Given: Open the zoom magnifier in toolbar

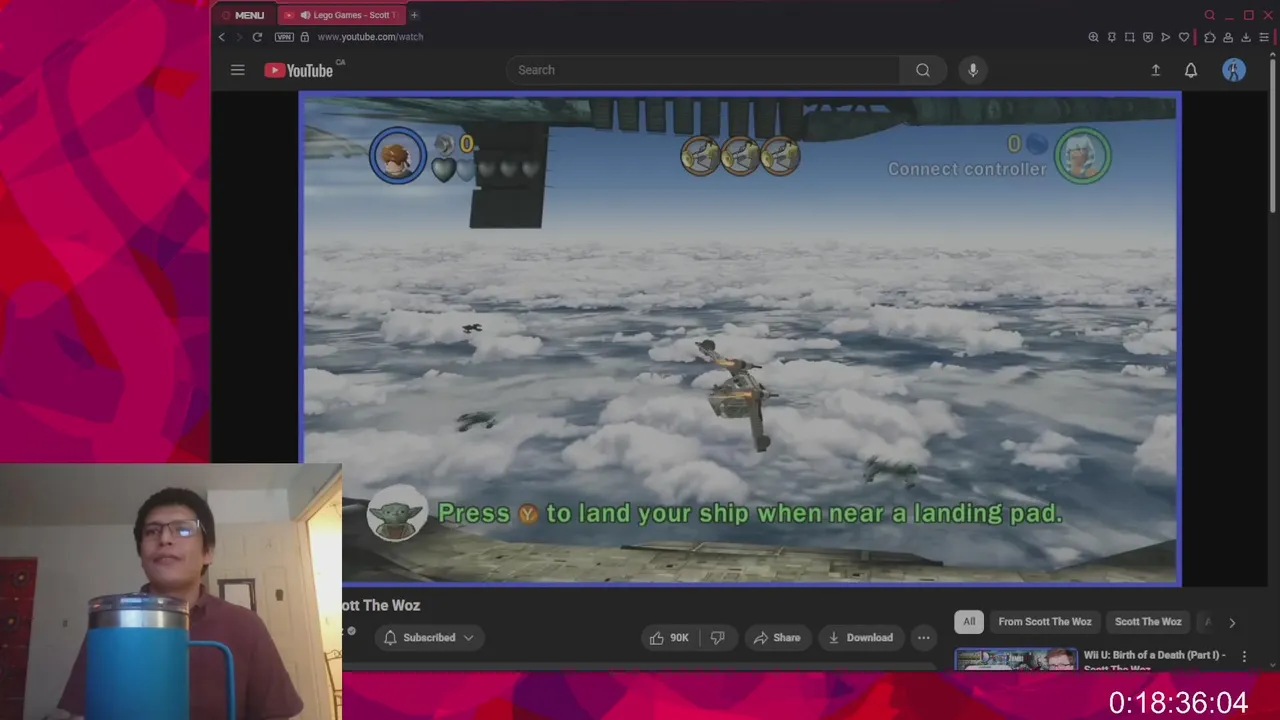Looking at the screenshot, I should [x=1094, y=37].
